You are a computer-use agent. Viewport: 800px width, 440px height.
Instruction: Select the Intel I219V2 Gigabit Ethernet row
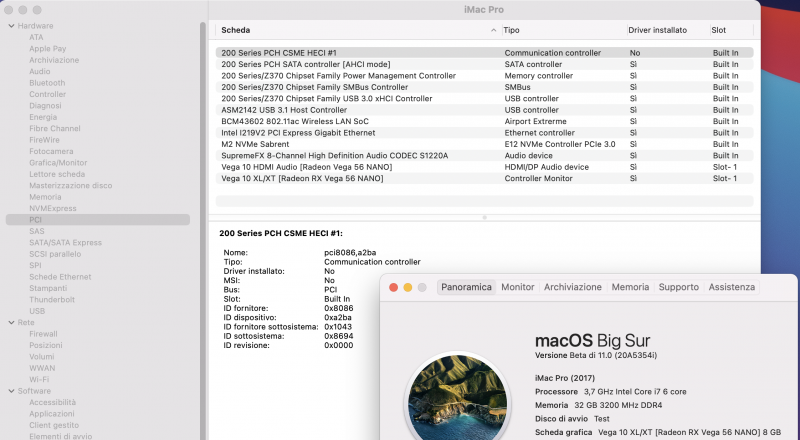click(x=484, y=133)
